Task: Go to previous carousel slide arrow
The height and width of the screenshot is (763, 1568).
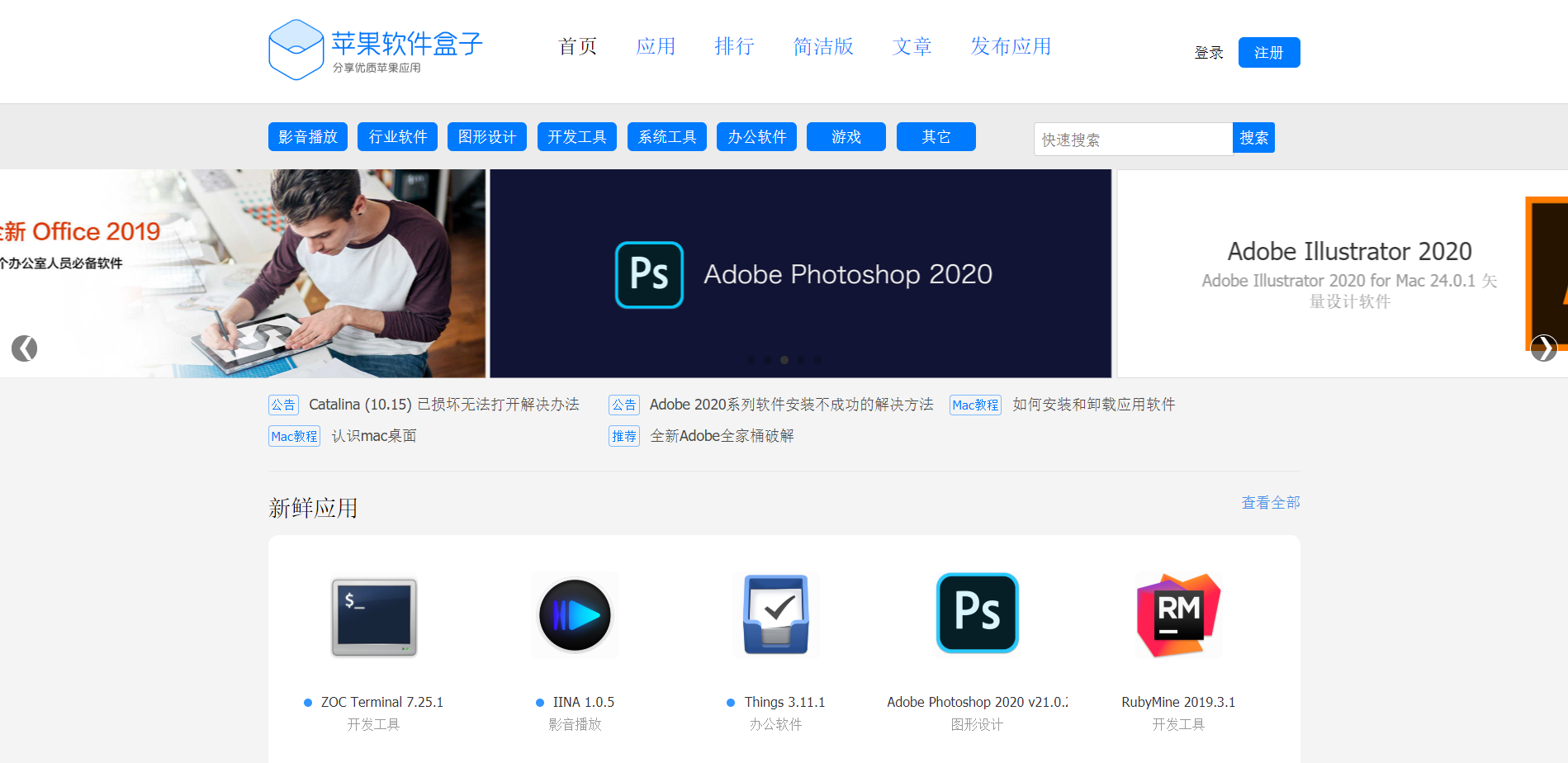Action: [x=24, y=348]
